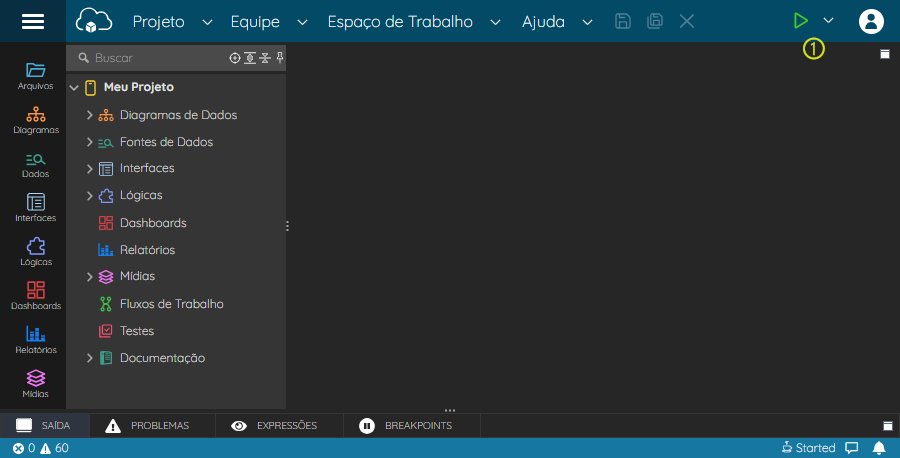Viewport: 900px width, 458px height.
Task: Switch to the PROBLEMAS tab
Action: [x=153, y=425]
